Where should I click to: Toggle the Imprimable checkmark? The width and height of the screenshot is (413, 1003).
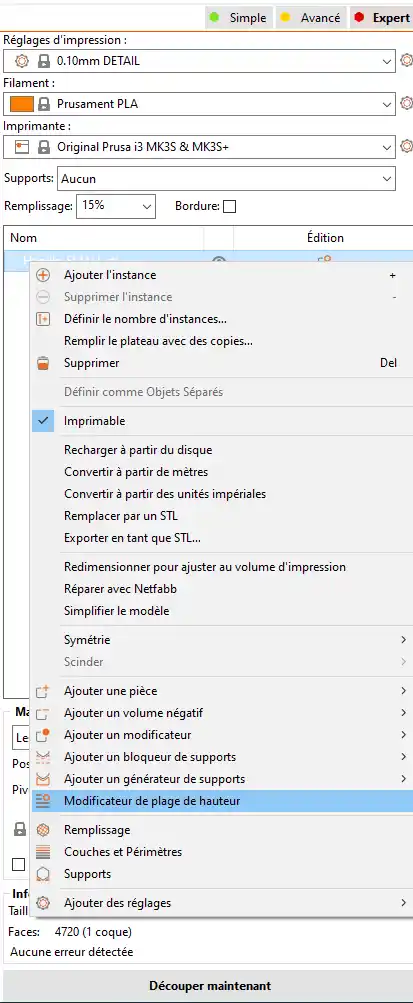(43, 421)
